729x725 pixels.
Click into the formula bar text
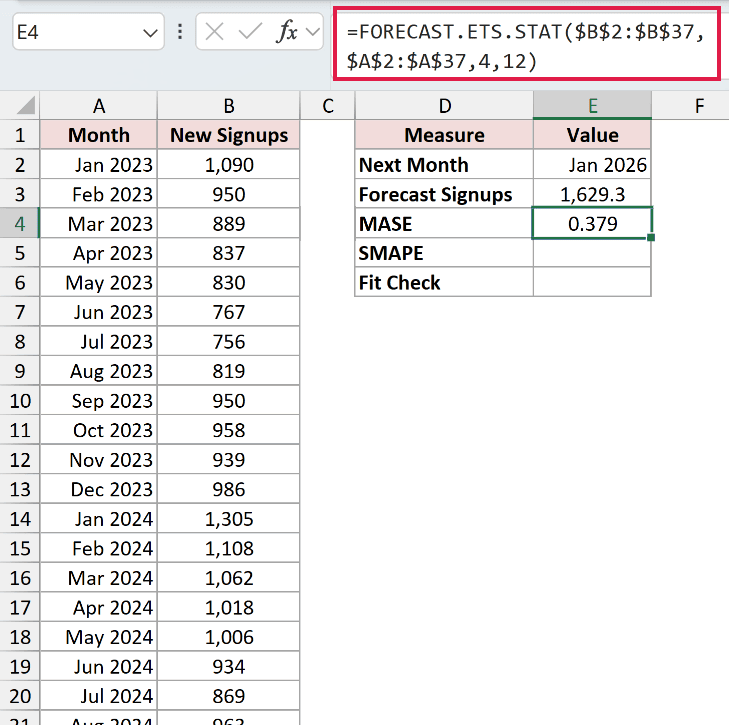(x=526, y=46)
